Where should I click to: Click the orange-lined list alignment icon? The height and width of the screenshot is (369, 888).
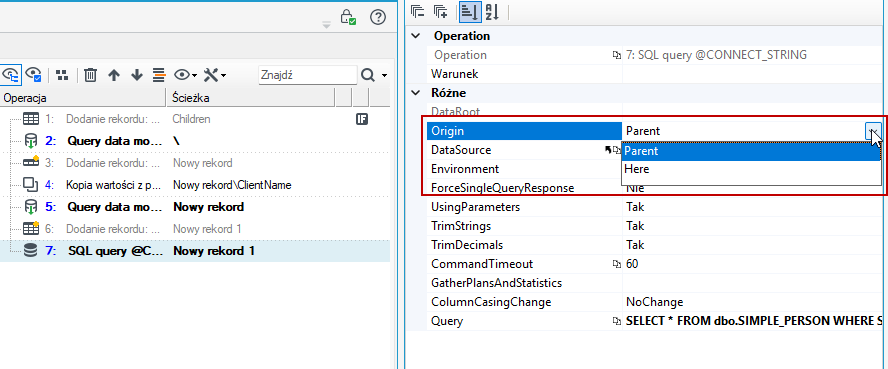(159, 74)
